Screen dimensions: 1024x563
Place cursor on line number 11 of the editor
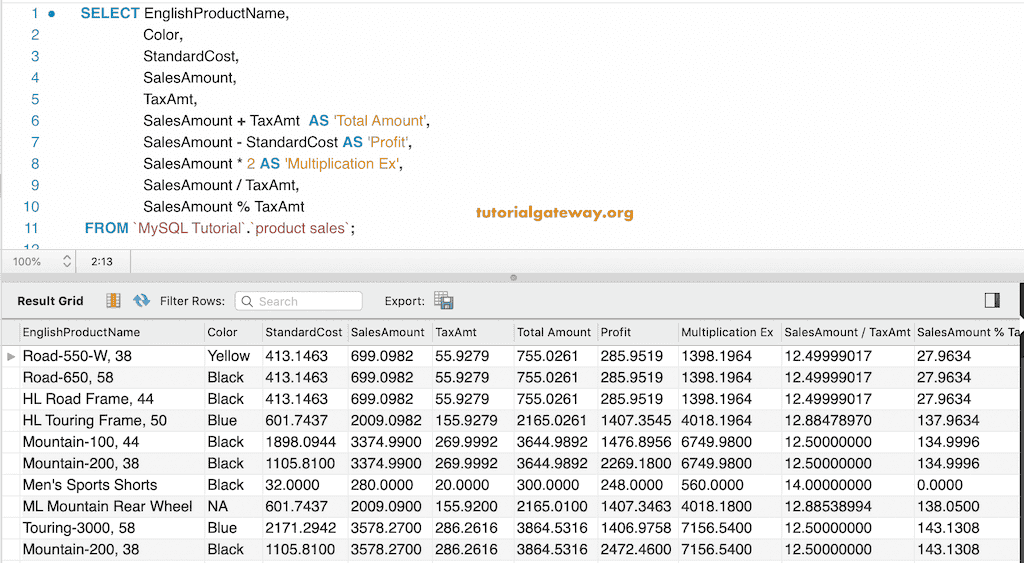tap(31, 228)
